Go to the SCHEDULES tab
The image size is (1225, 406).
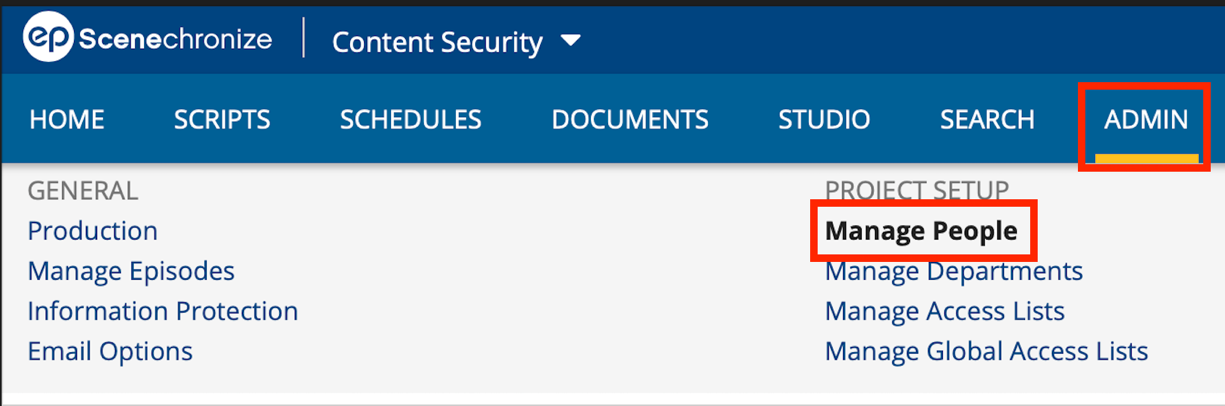(411, 120)
